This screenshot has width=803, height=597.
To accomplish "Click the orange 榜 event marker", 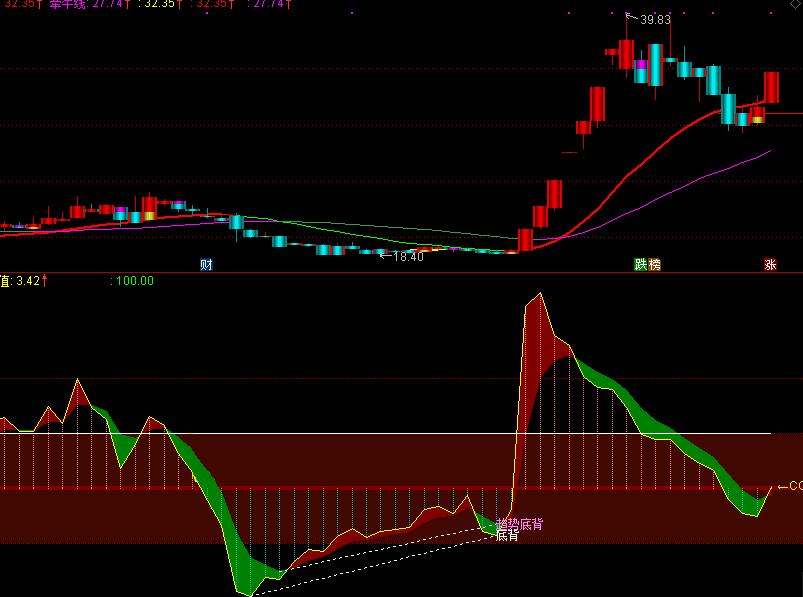I will coord(654,265).
